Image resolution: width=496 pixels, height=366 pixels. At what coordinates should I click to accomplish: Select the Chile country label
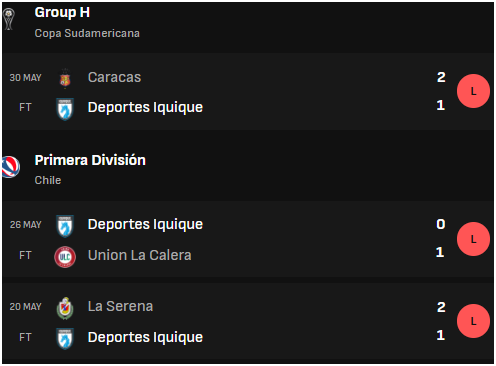tap(48, 180)
